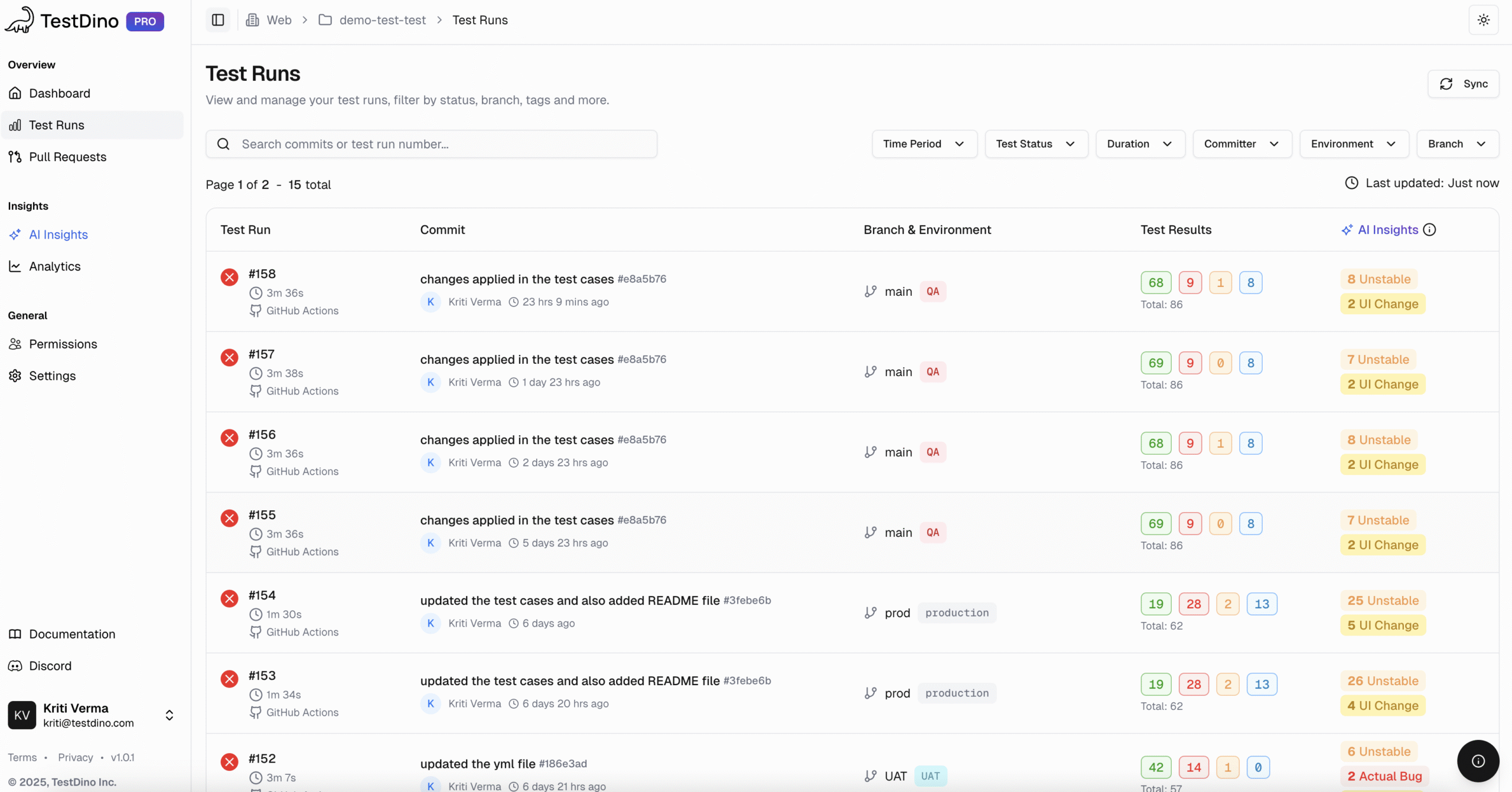Open Analytics from the sidebar
The width and height of the screenshot is (1512, 792).
(54, 266)
